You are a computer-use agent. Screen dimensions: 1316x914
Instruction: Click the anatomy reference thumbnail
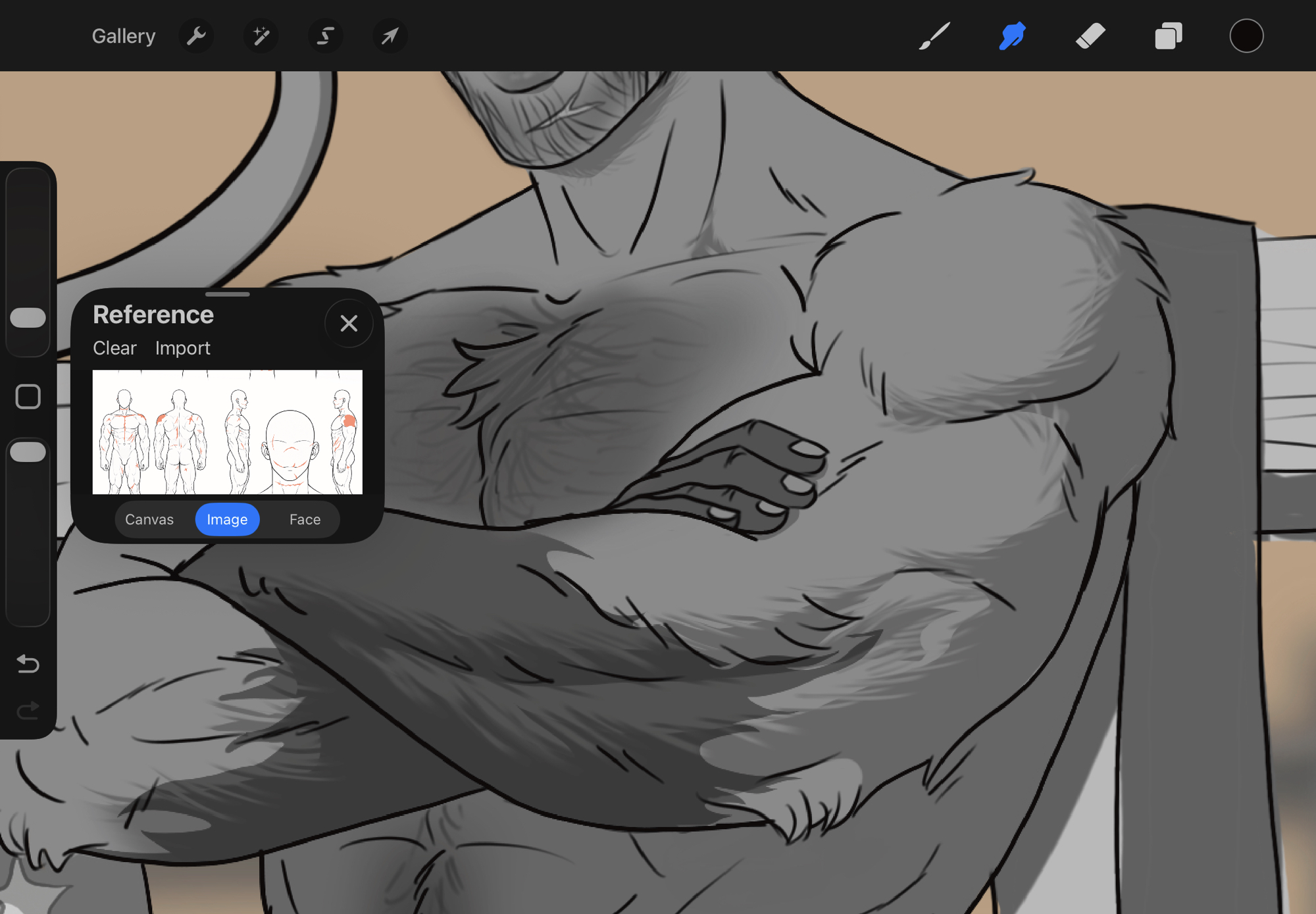coord(227,432)
